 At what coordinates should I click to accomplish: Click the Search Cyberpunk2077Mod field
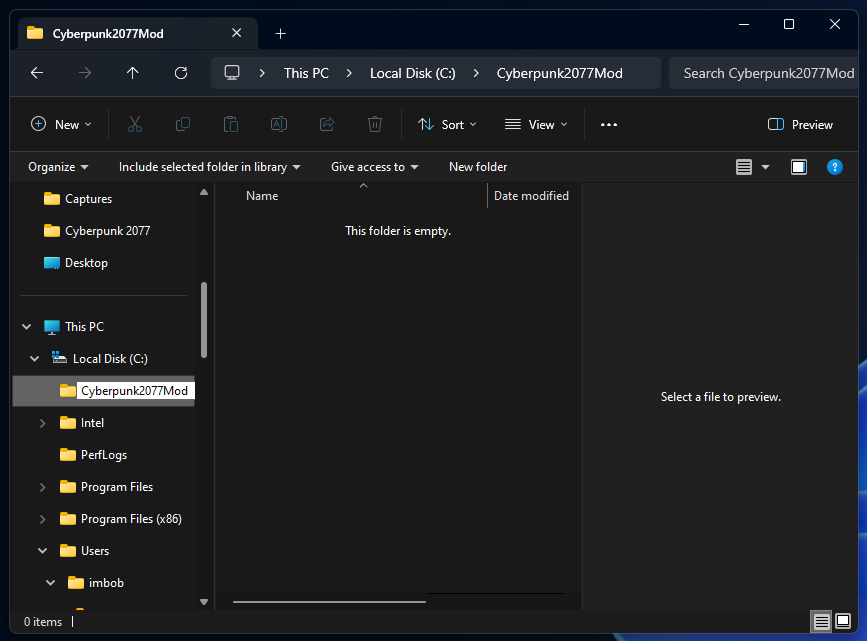pos(768,73)
